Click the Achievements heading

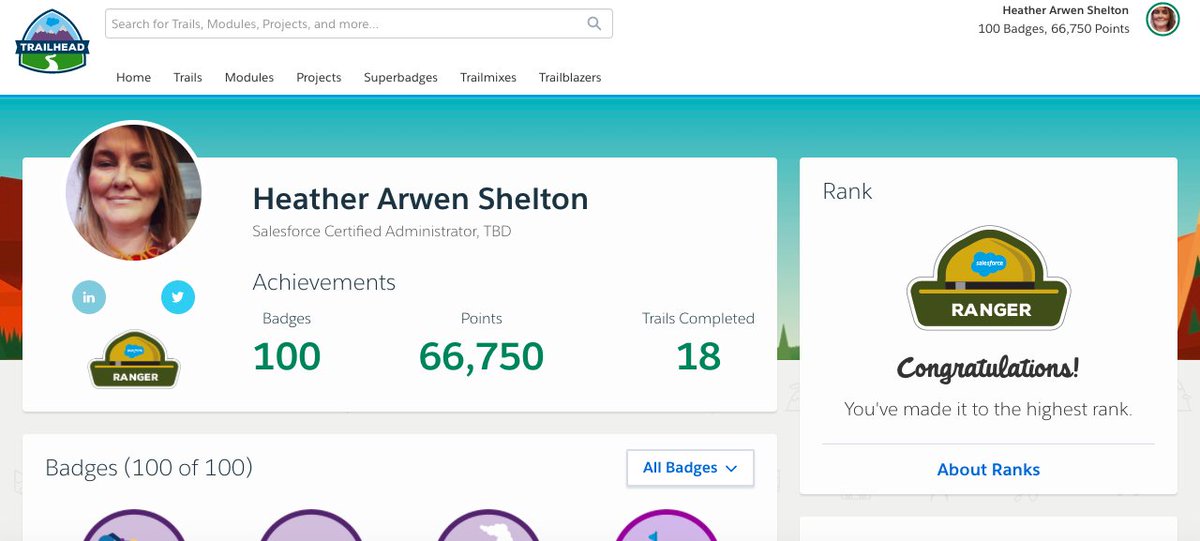click(x=324, y=282)
